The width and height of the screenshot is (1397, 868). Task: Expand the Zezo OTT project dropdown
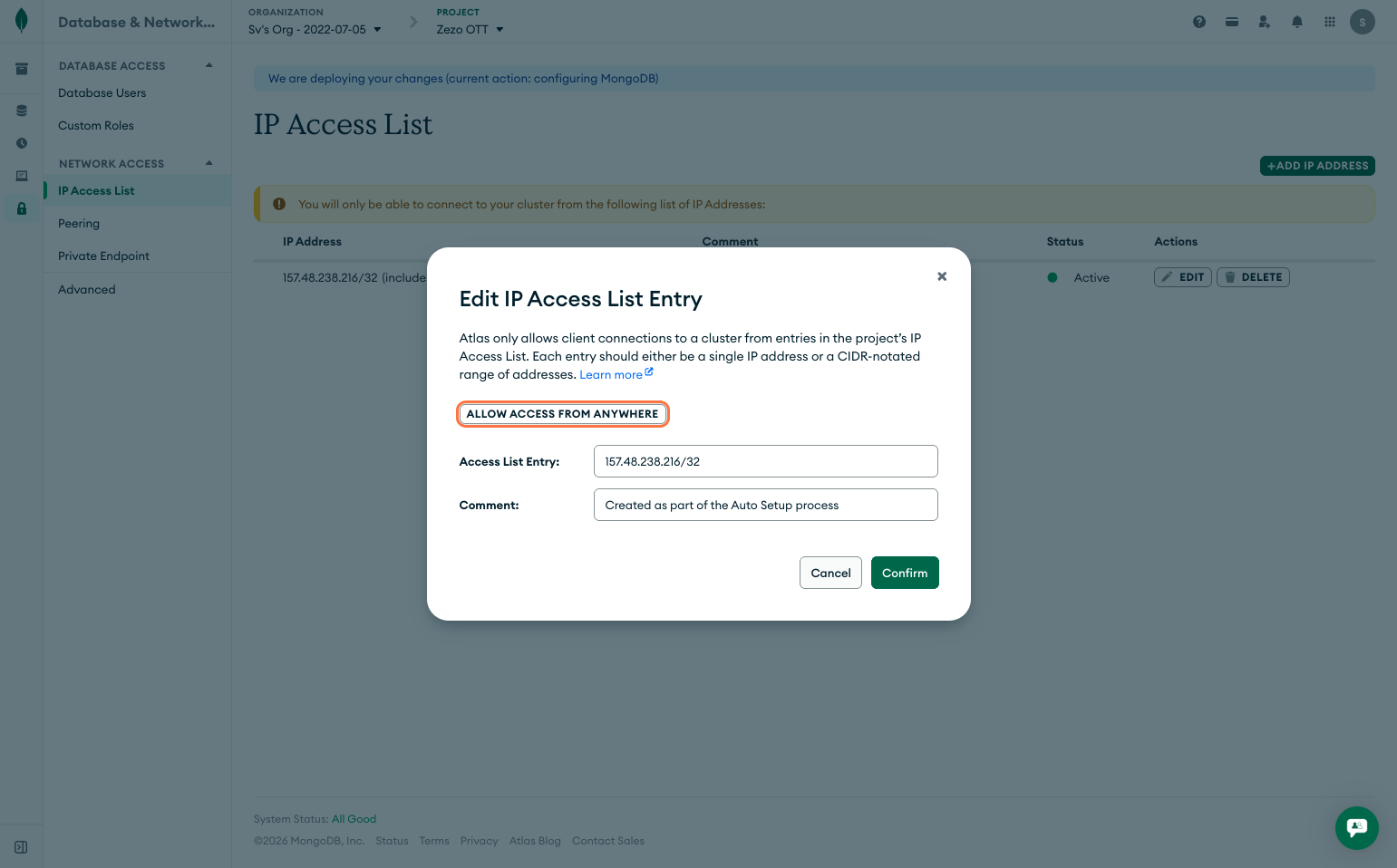pyautogui.click(x=469, y=29)
